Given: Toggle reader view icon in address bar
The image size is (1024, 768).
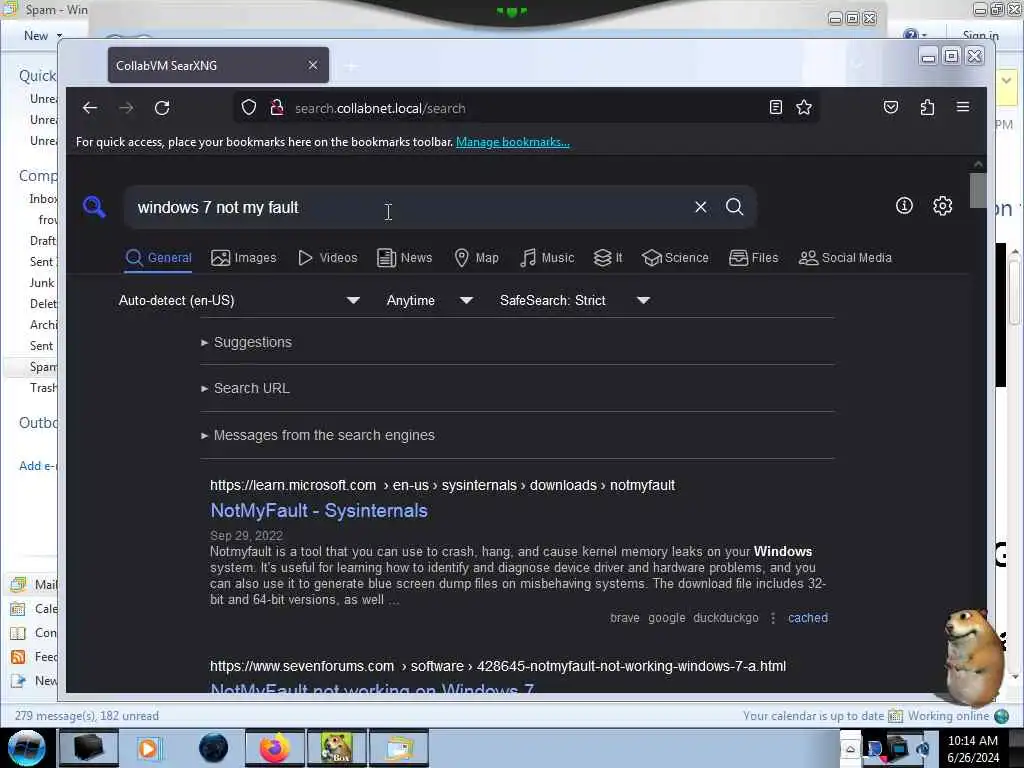Looking at the screenshot, I should click(775, 108).
